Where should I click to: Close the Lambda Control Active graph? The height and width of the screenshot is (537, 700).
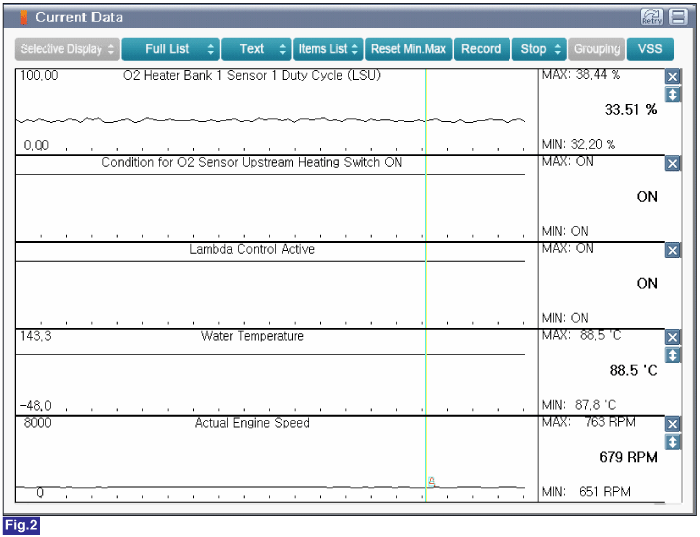coord(672,250)
